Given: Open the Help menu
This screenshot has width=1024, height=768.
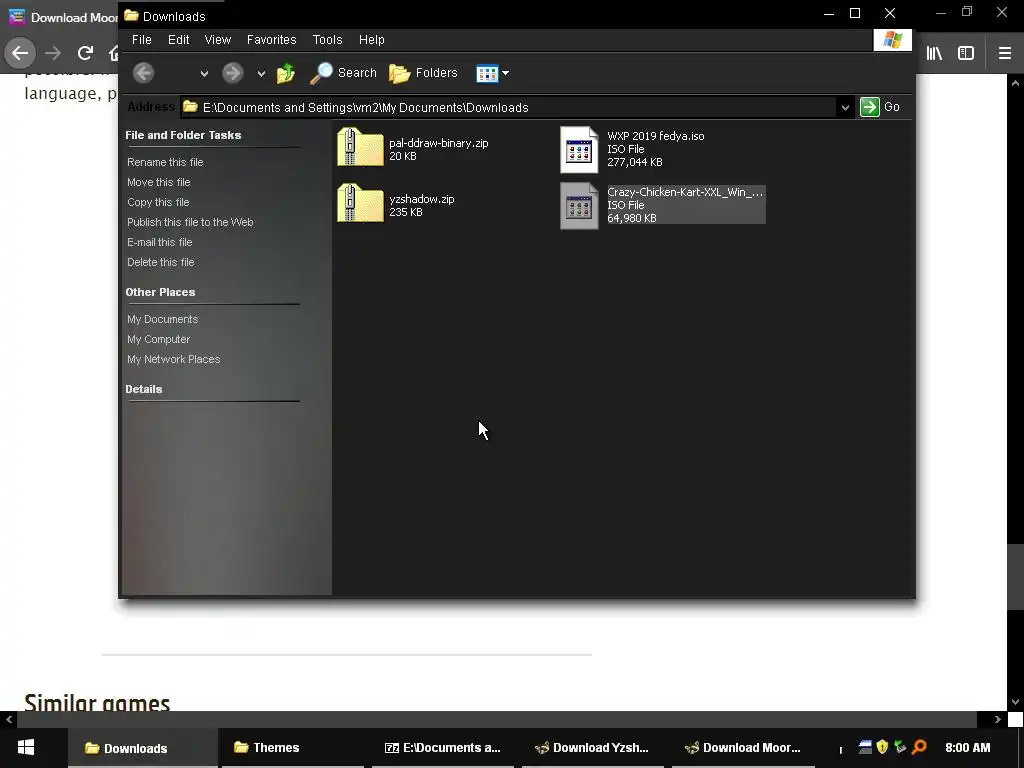Looking at the screenshot, I should pyautogui.click(x=372, y=40).
